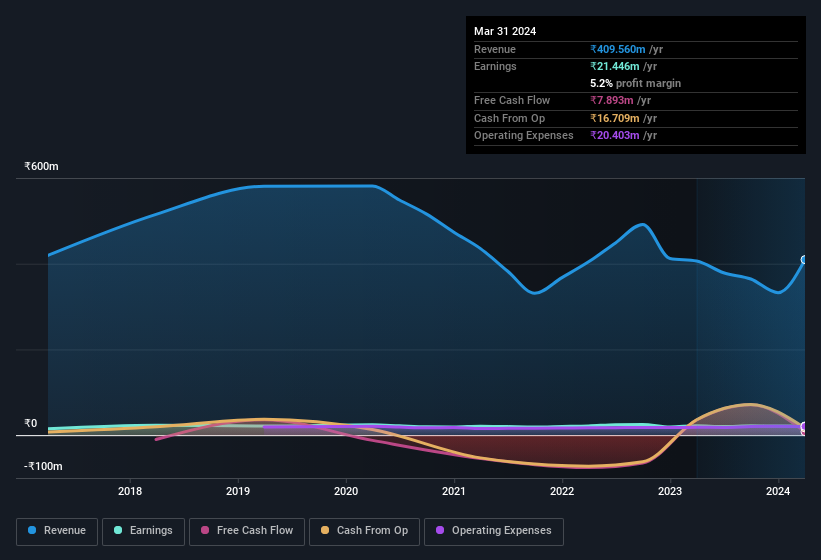
Task: Click the 2018 x-axis label
Action: [130, 491]
